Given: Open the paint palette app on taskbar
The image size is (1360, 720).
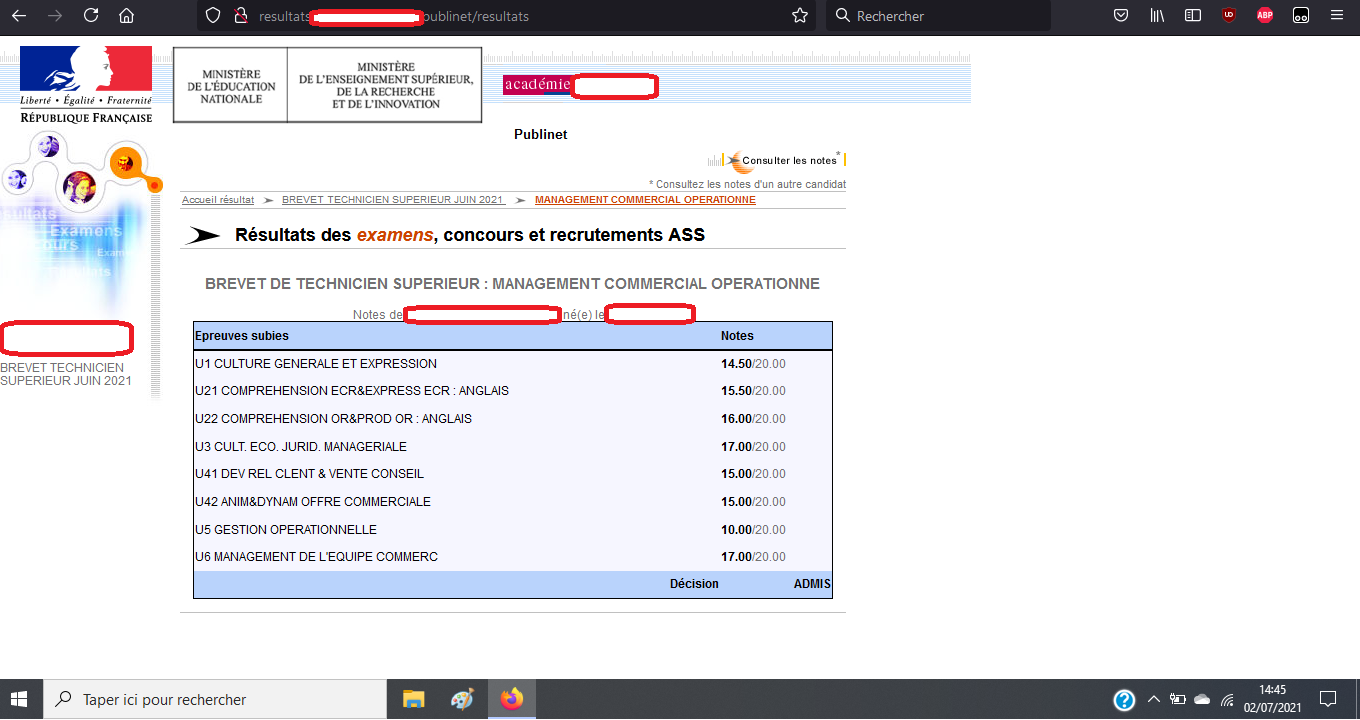Looking at the screenshot, I should pyautogui.click(x=462, y=699).
